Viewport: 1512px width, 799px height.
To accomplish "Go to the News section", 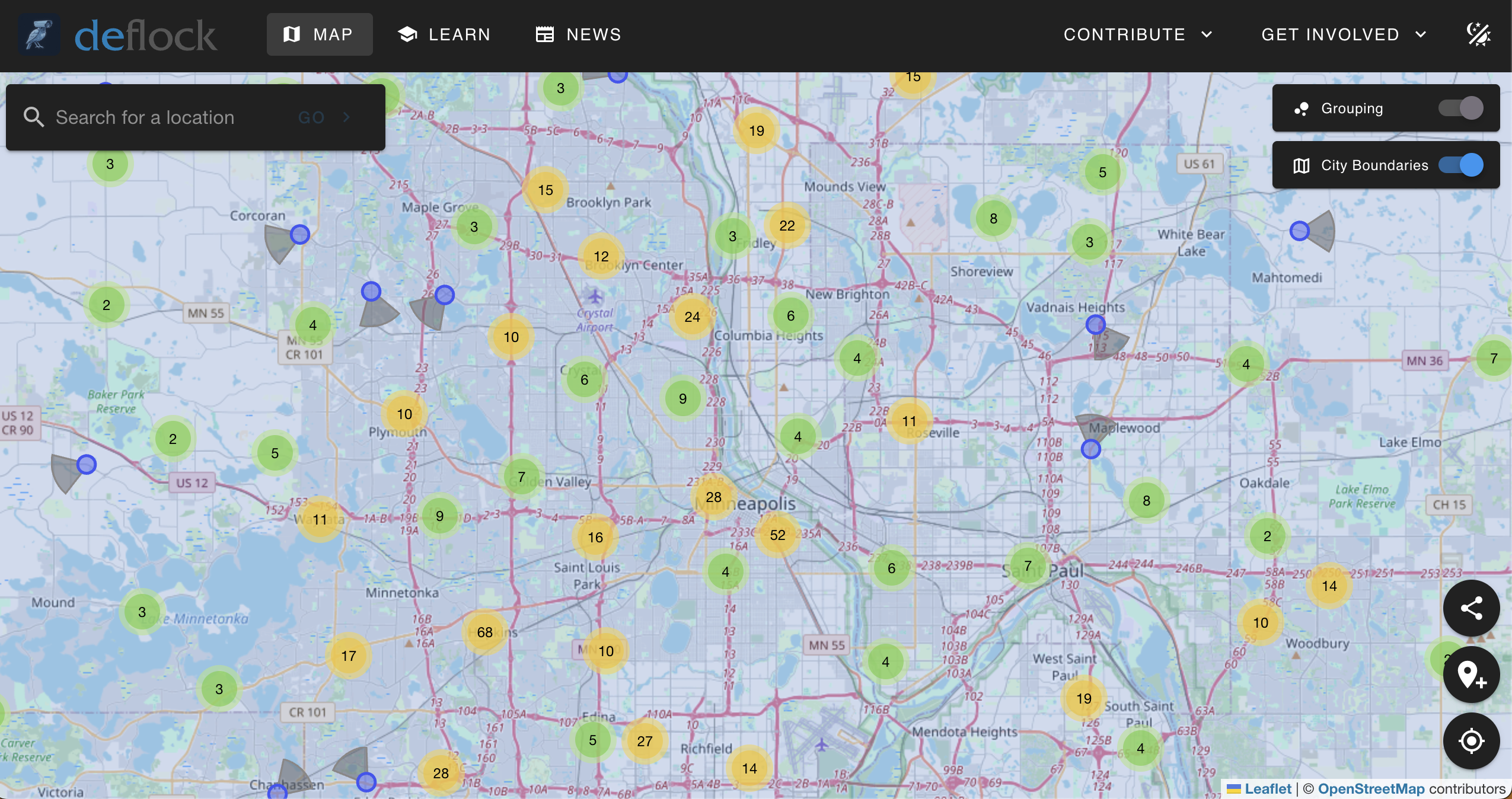I will (578, 34).
